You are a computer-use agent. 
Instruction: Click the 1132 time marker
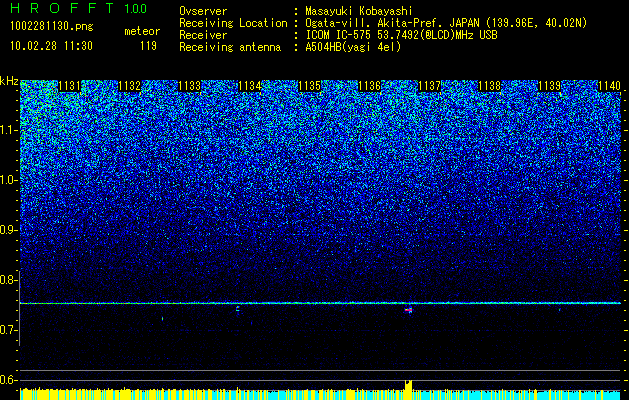[130, 86]
